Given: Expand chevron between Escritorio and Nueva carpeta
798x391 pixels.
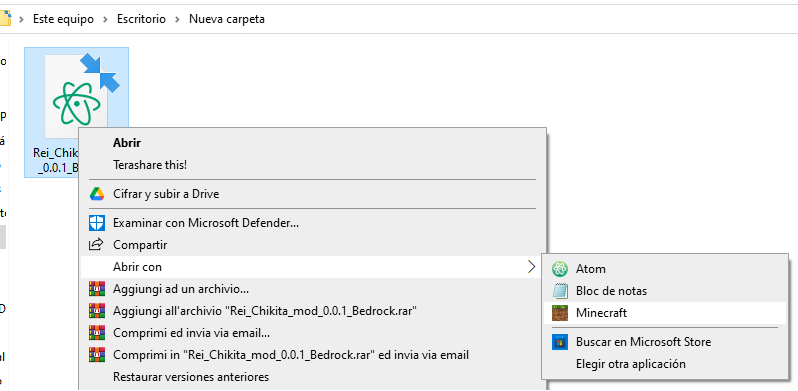Looking at the screenshot, I should (178, 19).
